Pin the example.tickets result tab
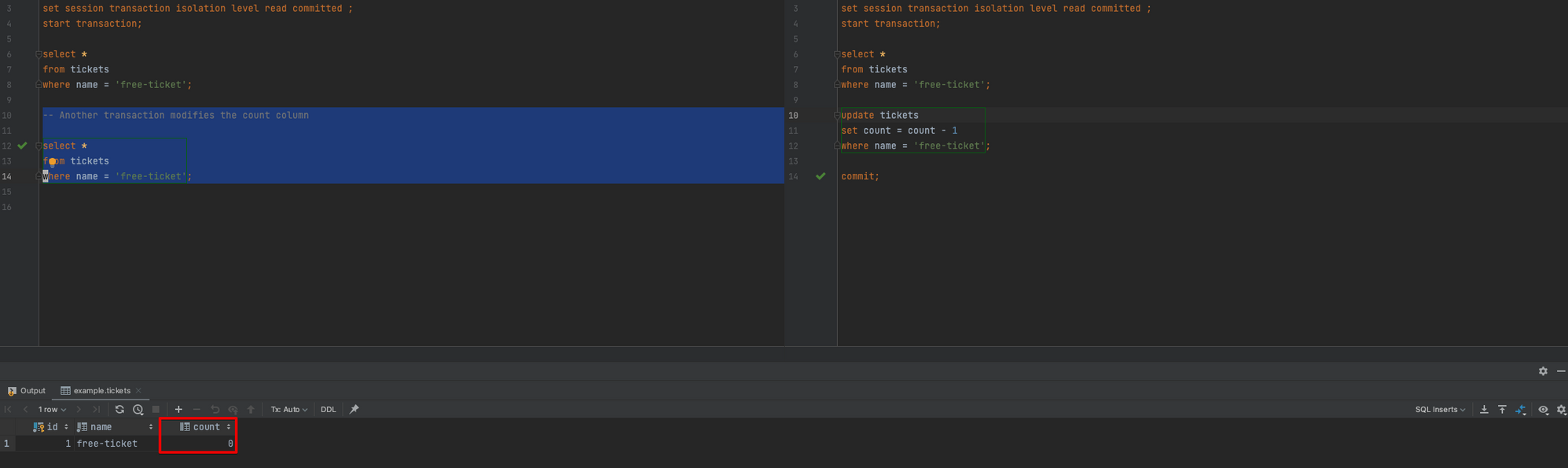 click(354, 409)
